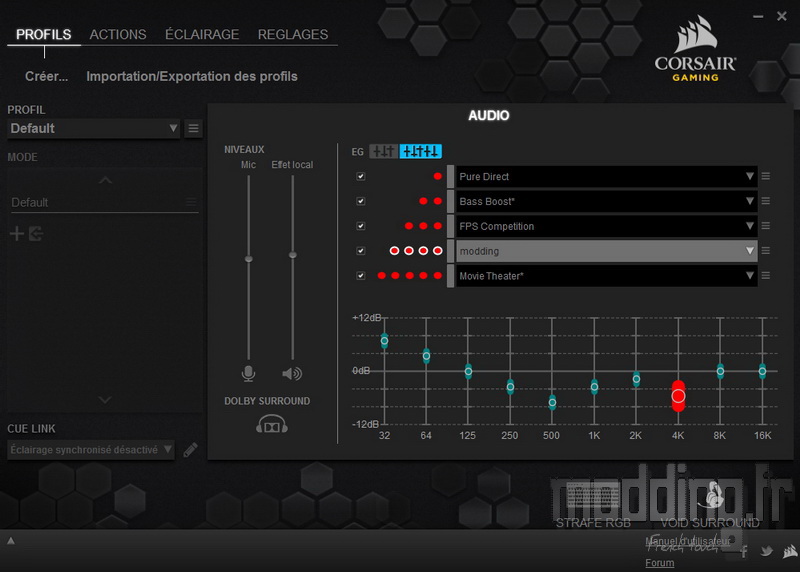Expand the Pure Direct preset dropdown
This screenshot has height=572, width=800.
point(607,177)
